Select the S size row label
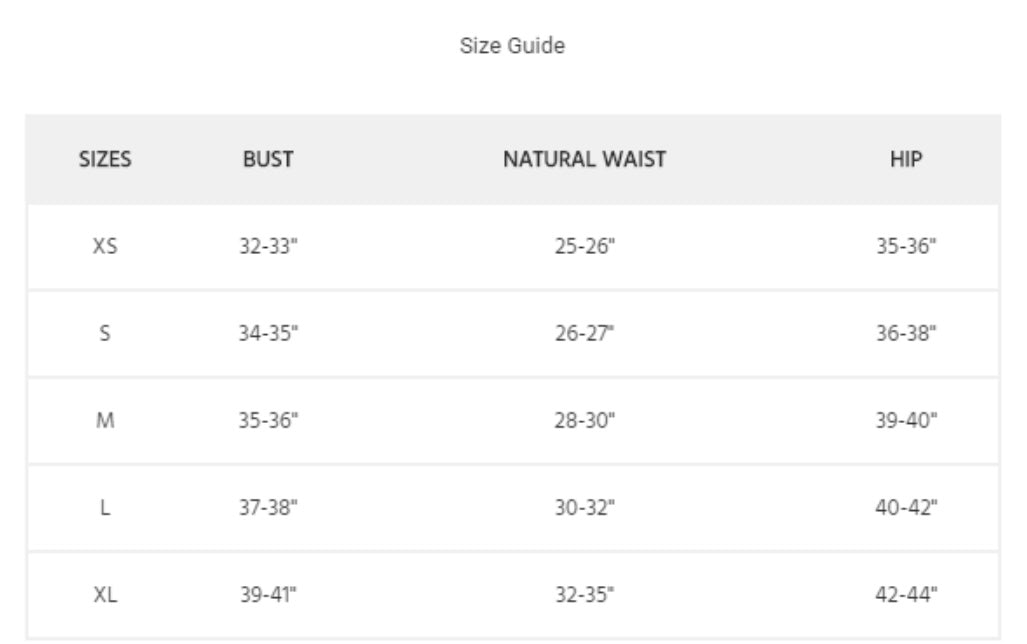1027x644 pixels. click(x=105, y=334)
